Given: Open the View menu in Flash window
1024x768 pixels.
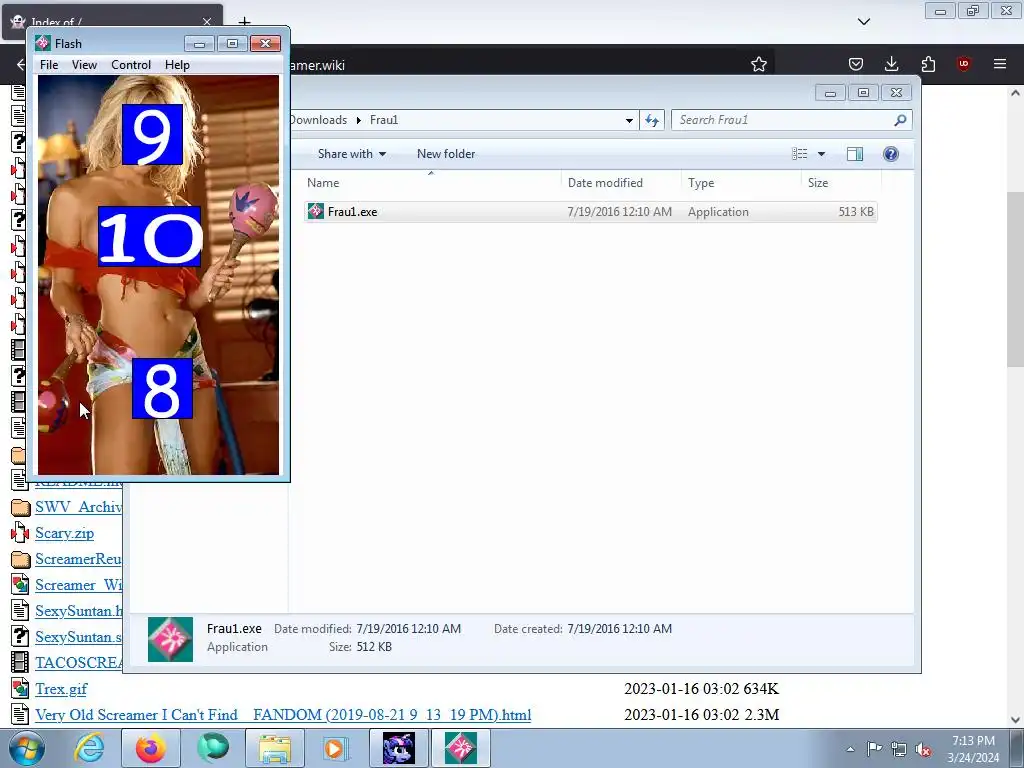Looking at the screenshot, I should [x=84, y=65].
